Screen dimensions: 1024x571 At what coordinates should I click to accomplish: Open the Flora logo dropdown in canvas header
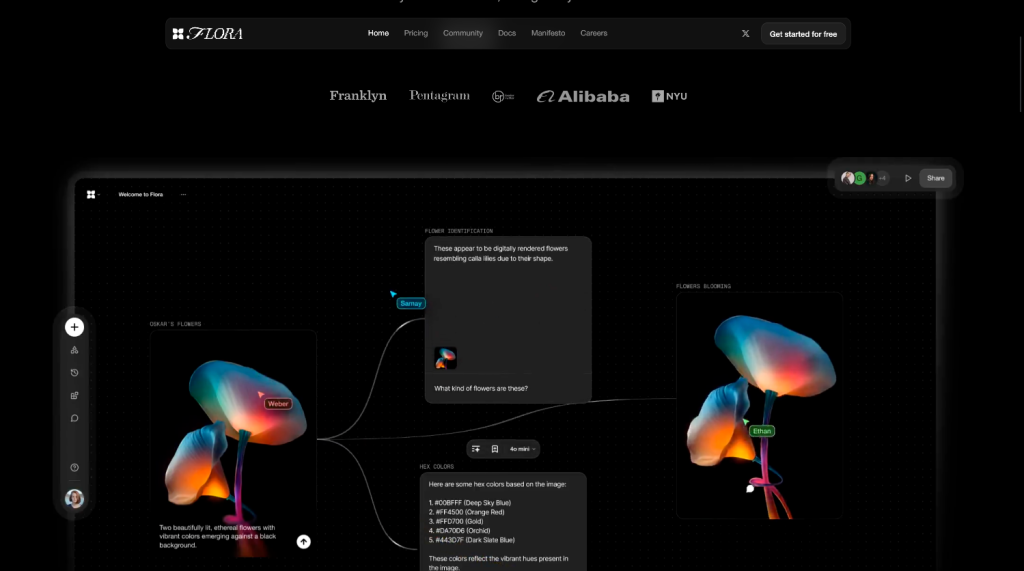coord(92,194)
